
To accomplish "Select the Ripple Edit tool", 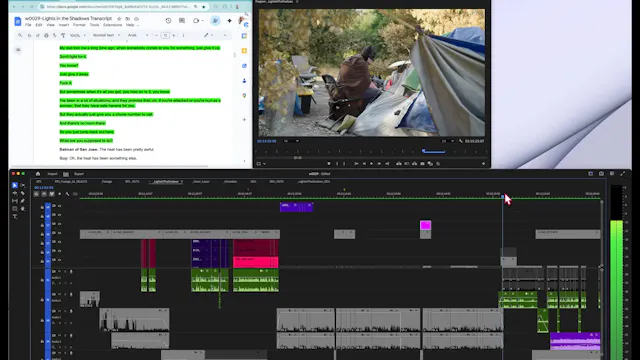I will pos(15,193).
